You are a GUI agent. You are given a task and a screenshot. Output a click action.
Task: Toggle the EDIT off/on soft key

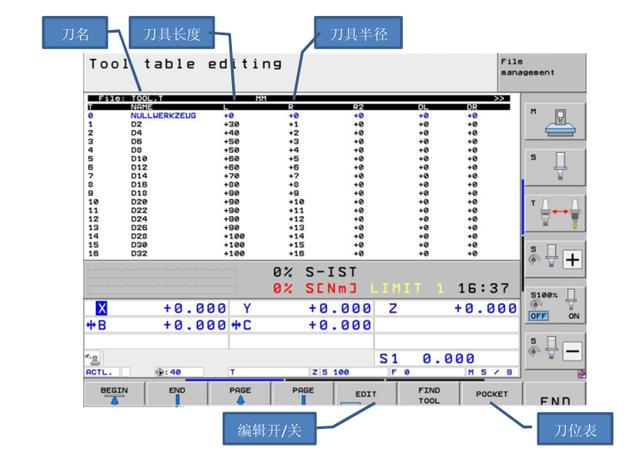[366, 395]
